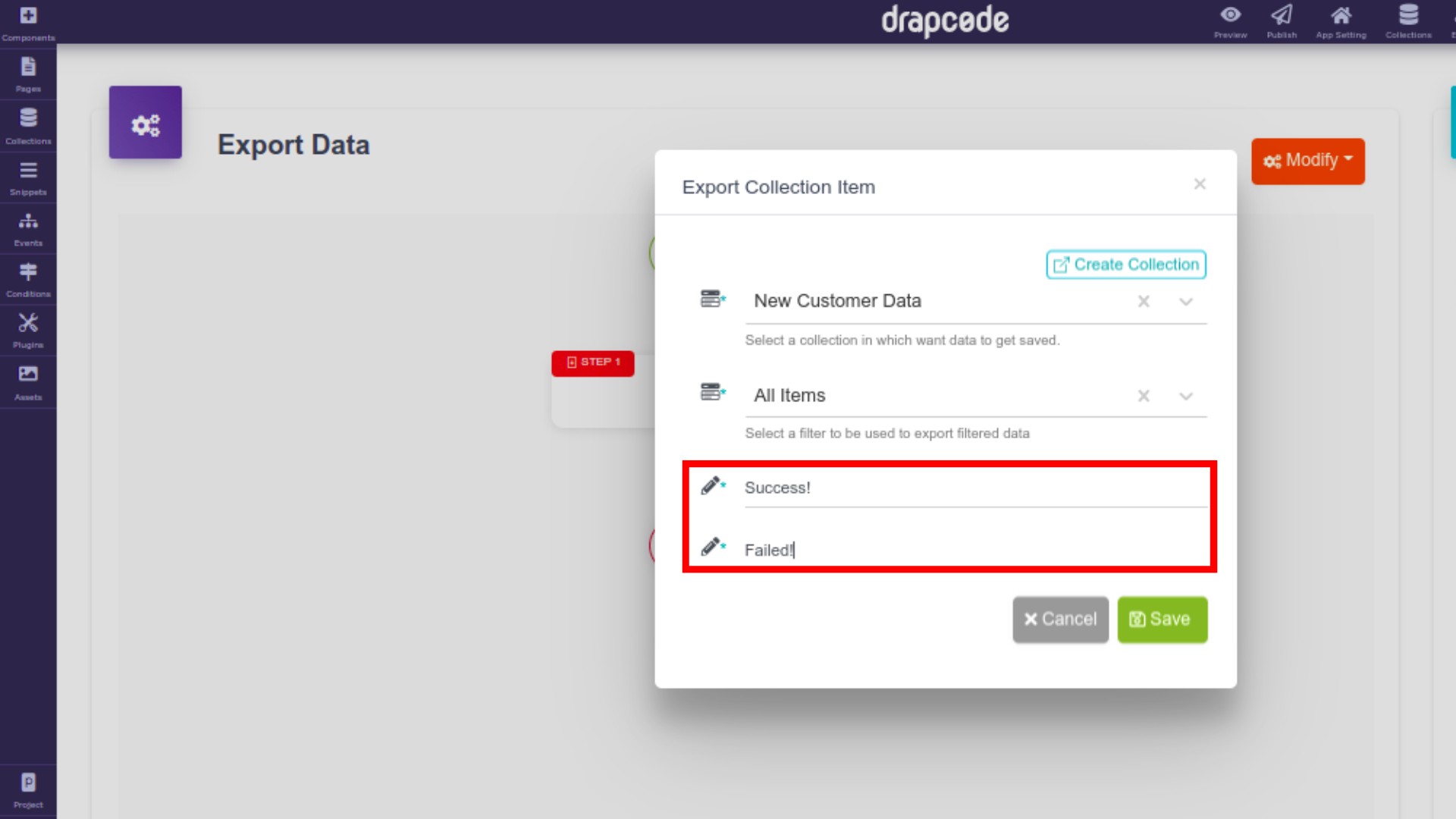Screen dimensions: 1456x819
Task: Clear the All Items filter selection
Action: [1144, 396]
